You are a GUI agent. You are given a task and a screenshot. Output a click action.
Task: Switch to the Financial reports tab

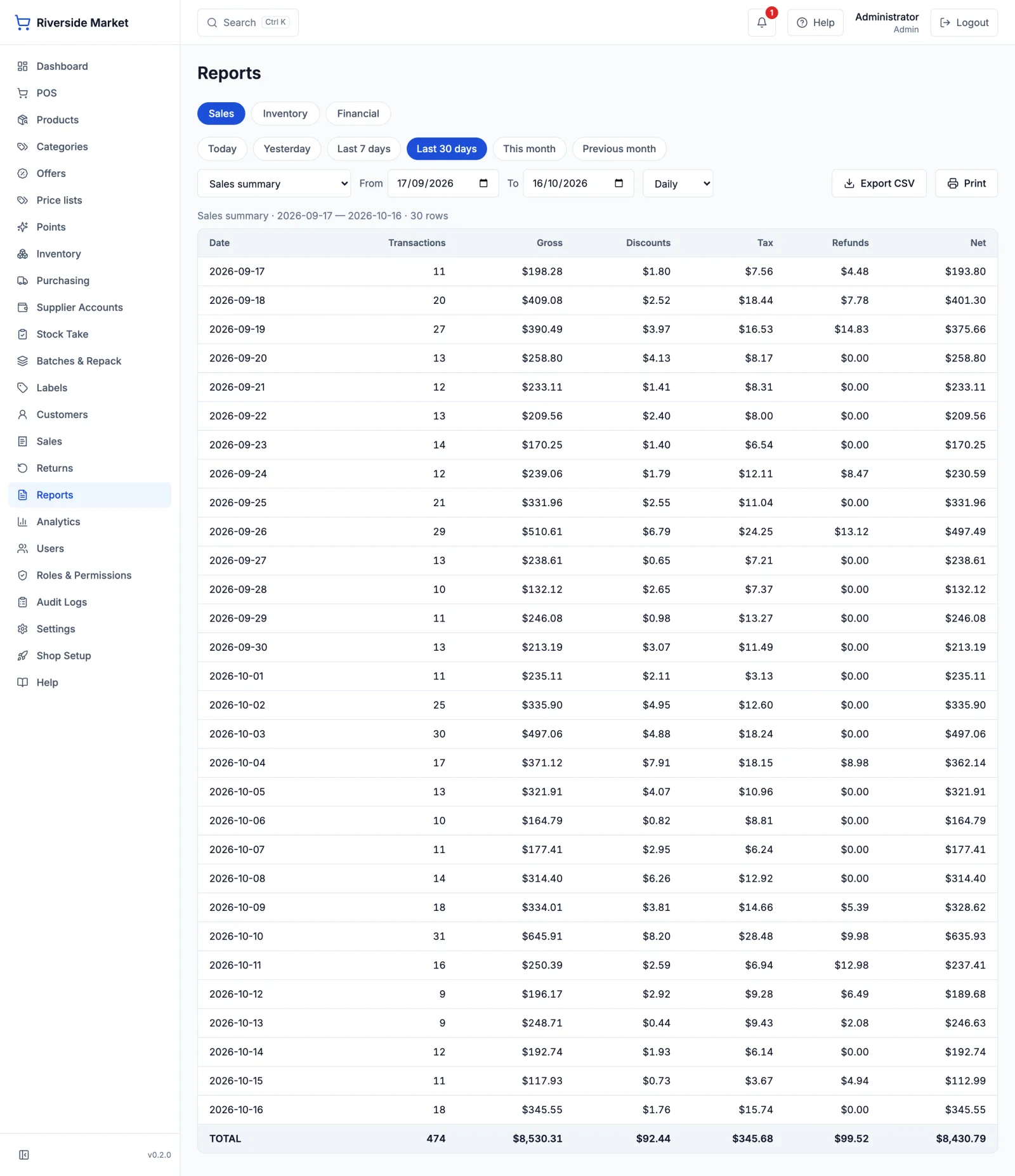point(358,114)
